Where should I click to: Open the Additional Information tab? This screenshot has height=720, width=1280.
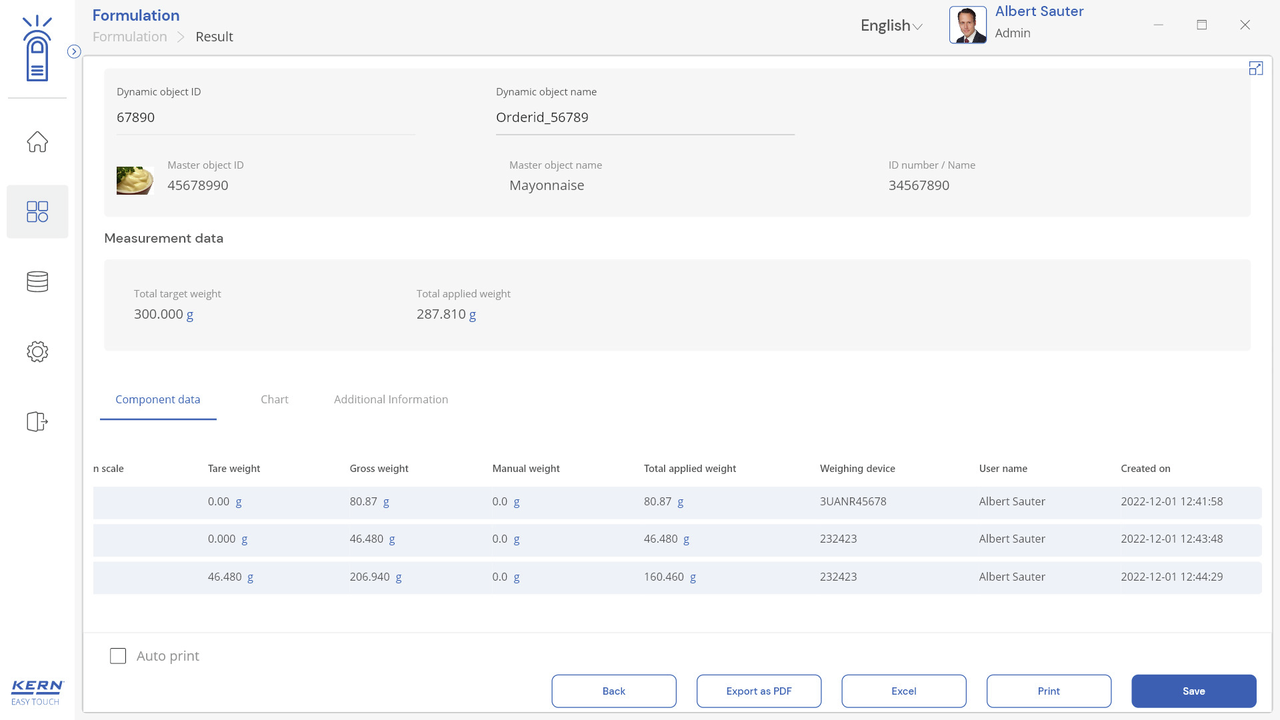(x=390, y=399)
